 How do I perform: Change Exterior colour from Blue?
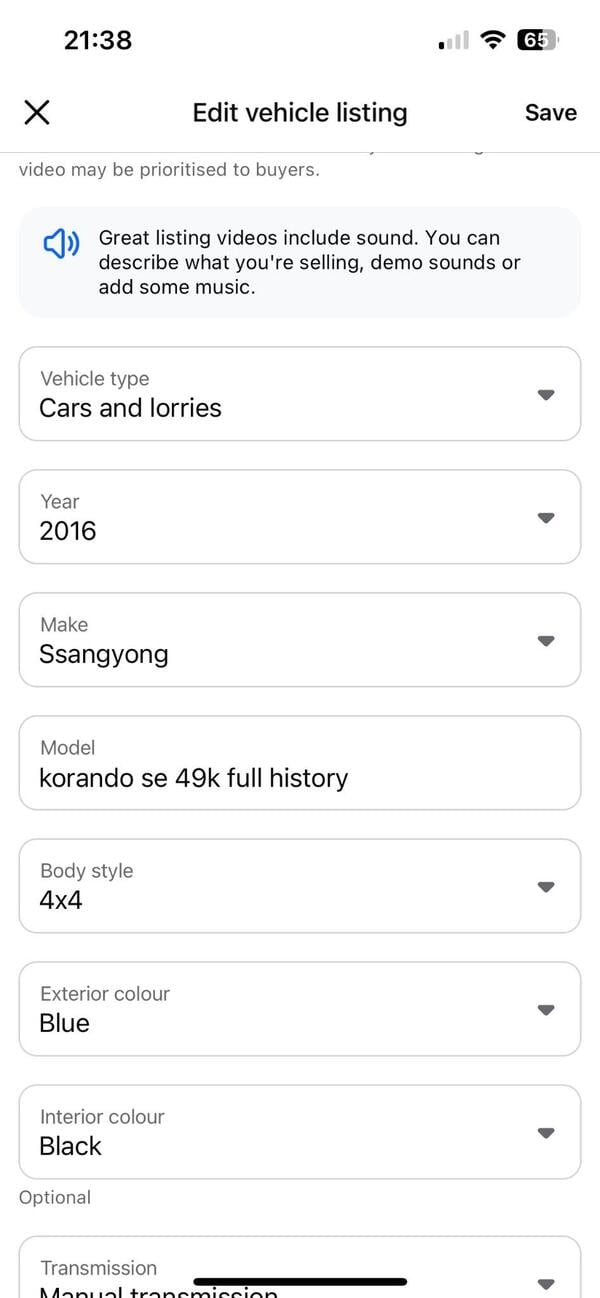[x=300, y=1009]
